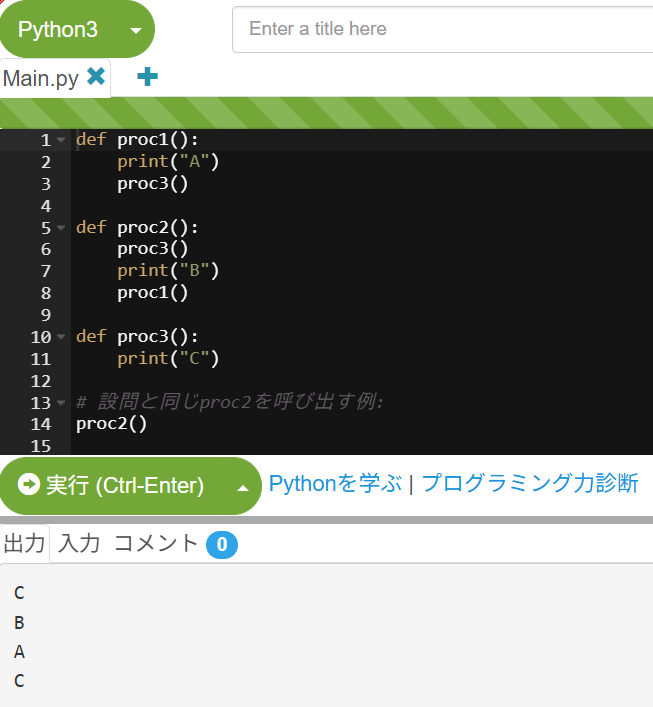
Task: Click the proc3() call on line 3
Action: click(x=152, y=184)
